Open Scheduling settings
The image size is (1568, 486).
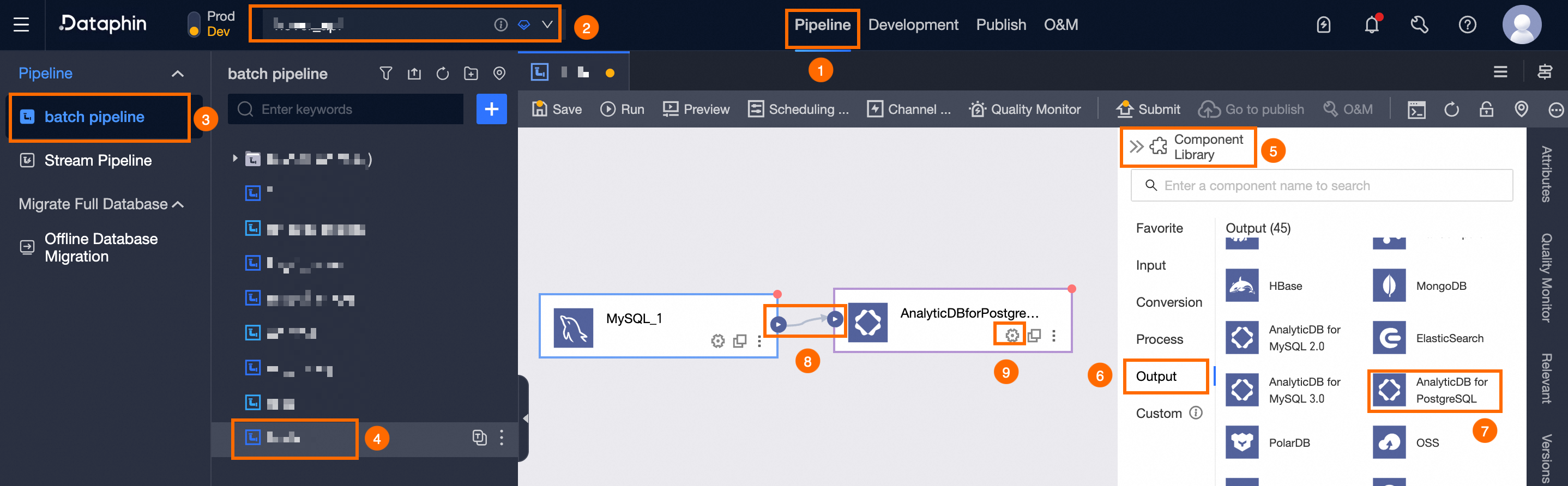(x=798, y=109)
